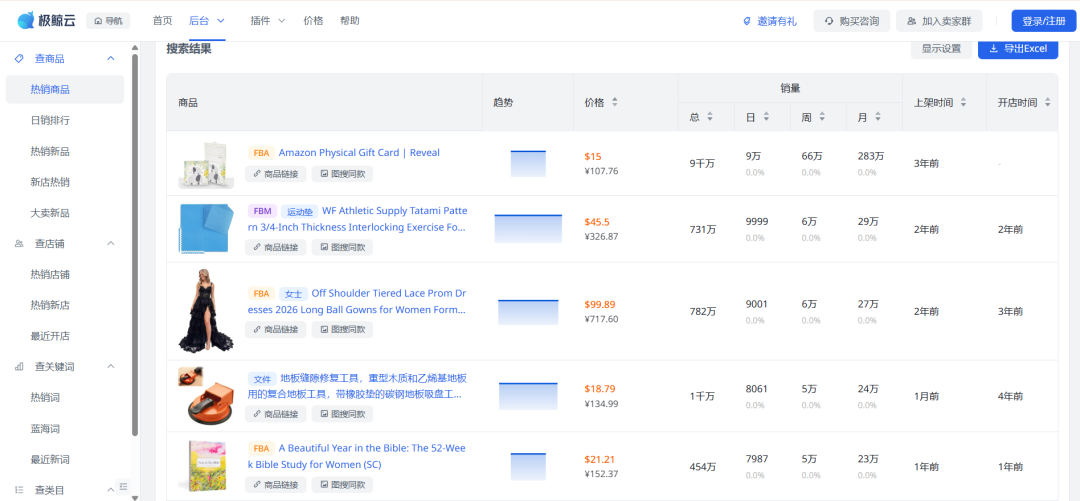The width and height of the screenshot is (1080, 501).
Task: Click 商品链接 for Prom Dress
Action: coord(276,329)
